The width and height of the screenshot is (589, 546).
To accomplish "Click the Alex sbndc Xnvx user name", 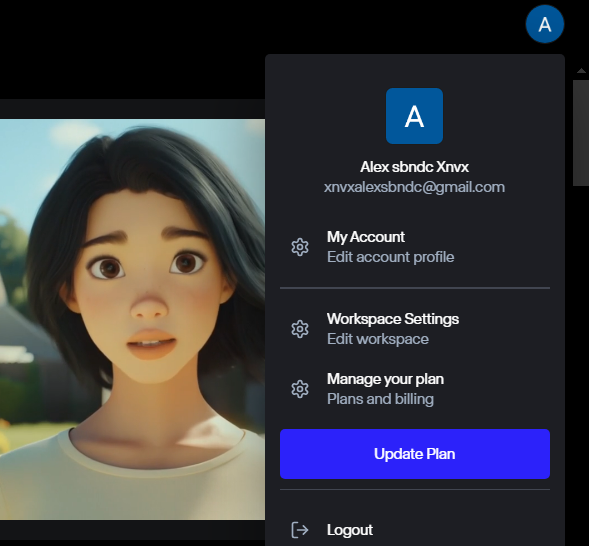I will (414, 167).
